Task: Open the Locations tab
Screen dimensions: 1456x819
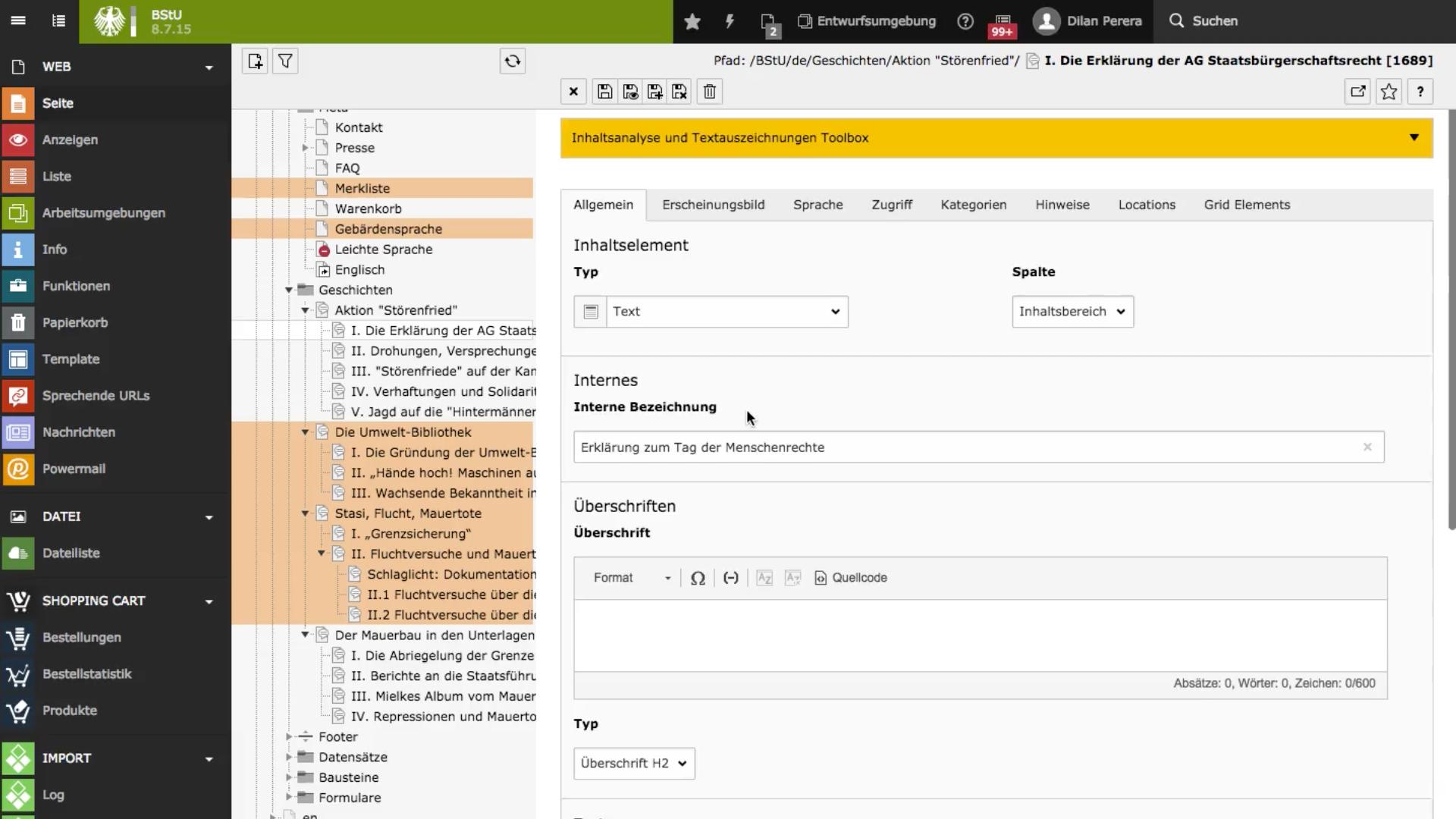Action: (1147, 205)
